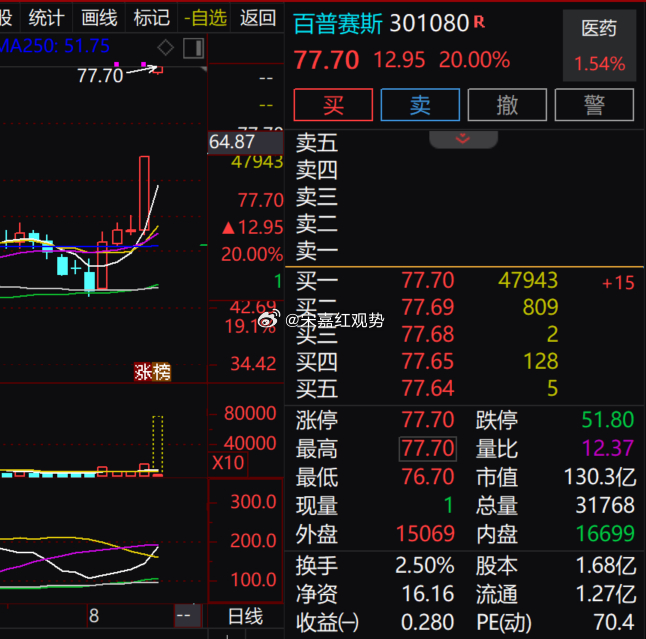Image resolution: width=646 pixels, height=639 pixels.
Task: Click stock code 301080
Action: tap(429, 23)
